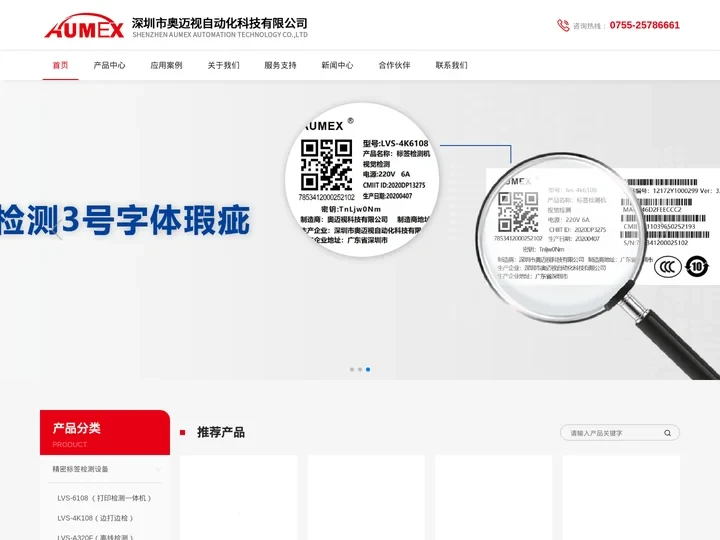Open the 首页 home menu item
The image size is (720, 540).
point(60,65)
